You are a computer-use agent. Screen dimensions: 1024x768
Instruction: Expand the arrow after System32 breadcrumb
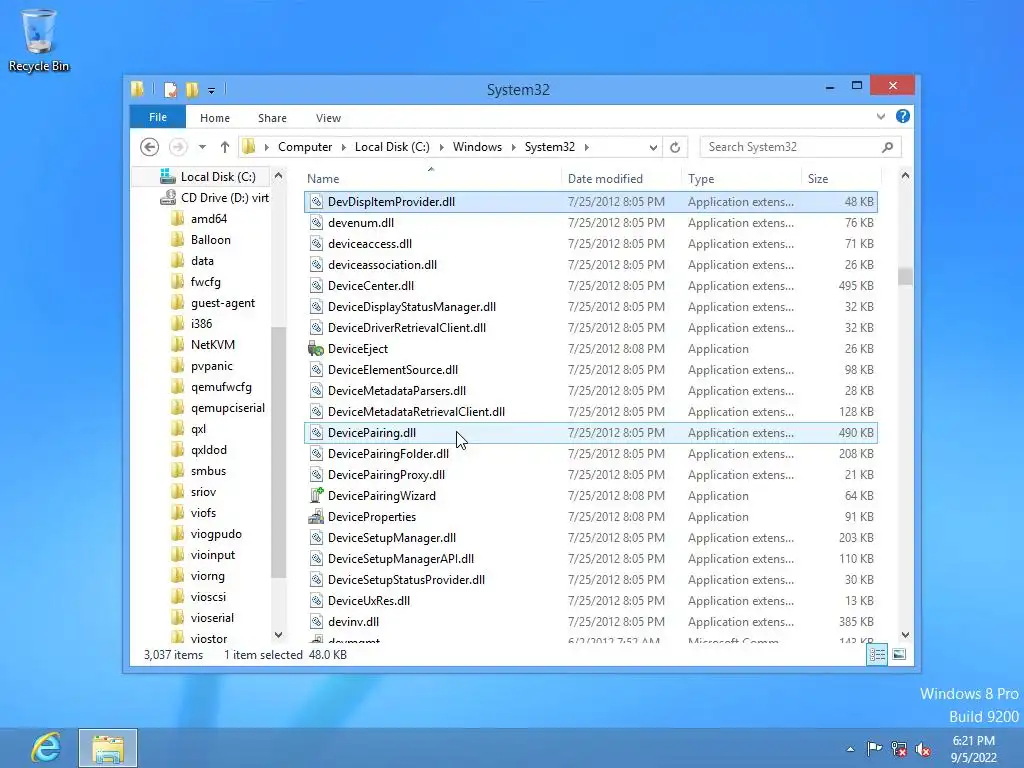point(586,147)
